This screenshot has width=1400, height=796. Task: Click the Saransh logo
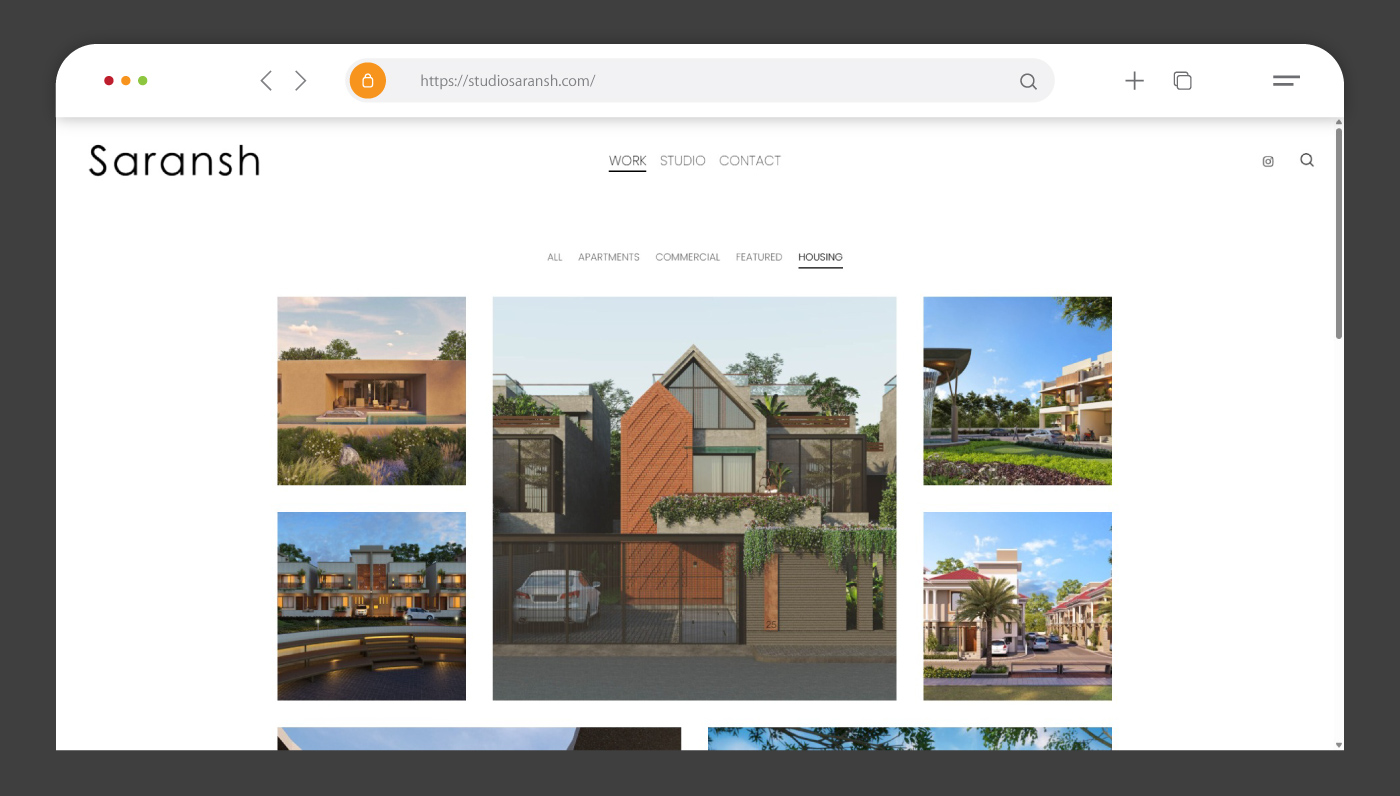pos(175,161)
